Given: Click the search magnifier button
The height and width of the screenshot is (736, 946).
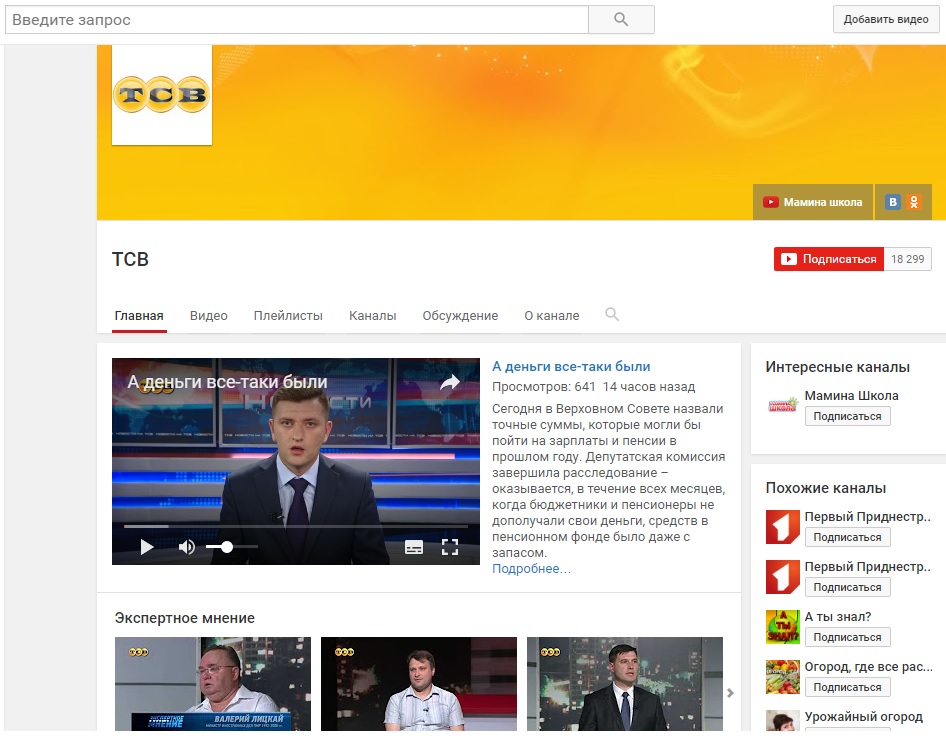Looking at the screenshot, I should tap(621, 19).
